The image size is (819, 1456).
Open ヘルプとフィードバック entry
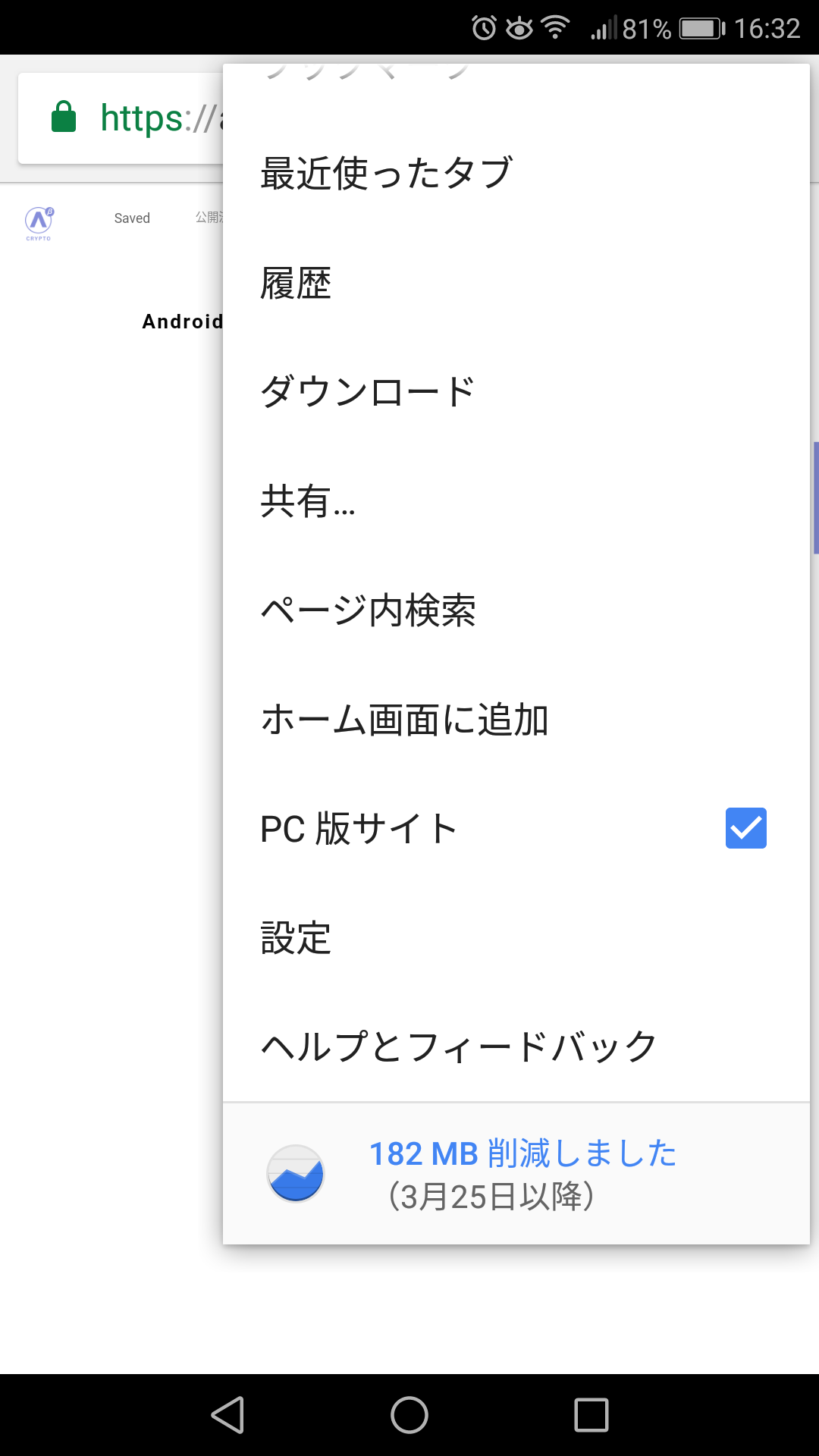pyautogui.click(x=459, y=1046)
